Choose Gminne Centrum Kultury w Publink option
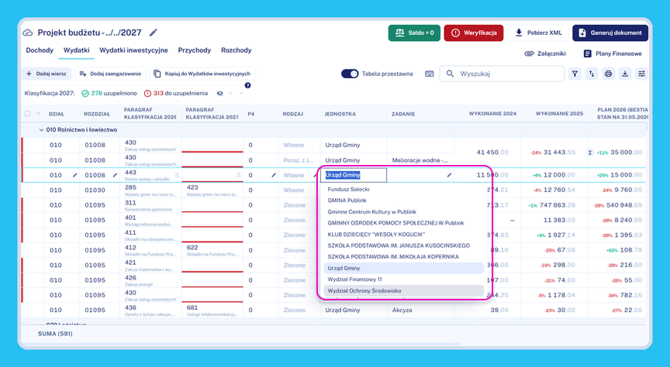Screen dimensions: 670x367 pyautogui.click(x=403, y=212)
